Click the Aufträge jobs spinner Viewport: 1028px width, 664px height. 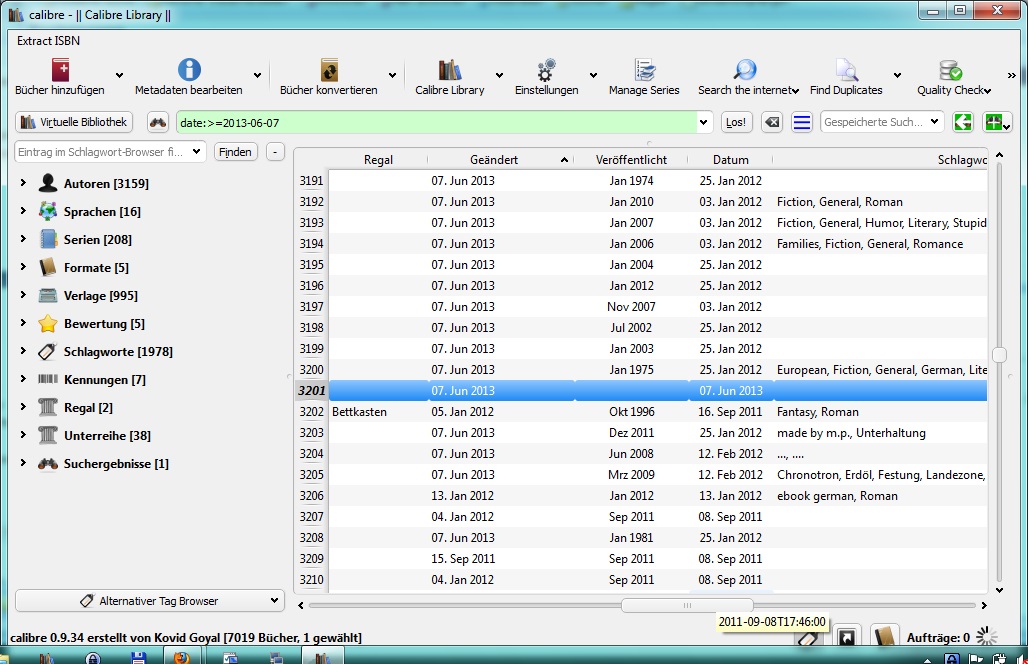click(987, 636)
